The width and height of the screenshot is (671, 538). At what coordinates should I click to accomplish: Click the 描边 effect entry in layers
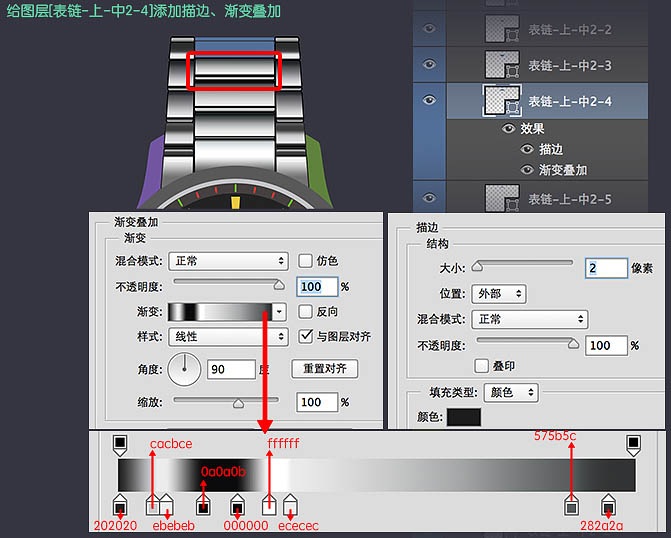[x=551, y=149]
